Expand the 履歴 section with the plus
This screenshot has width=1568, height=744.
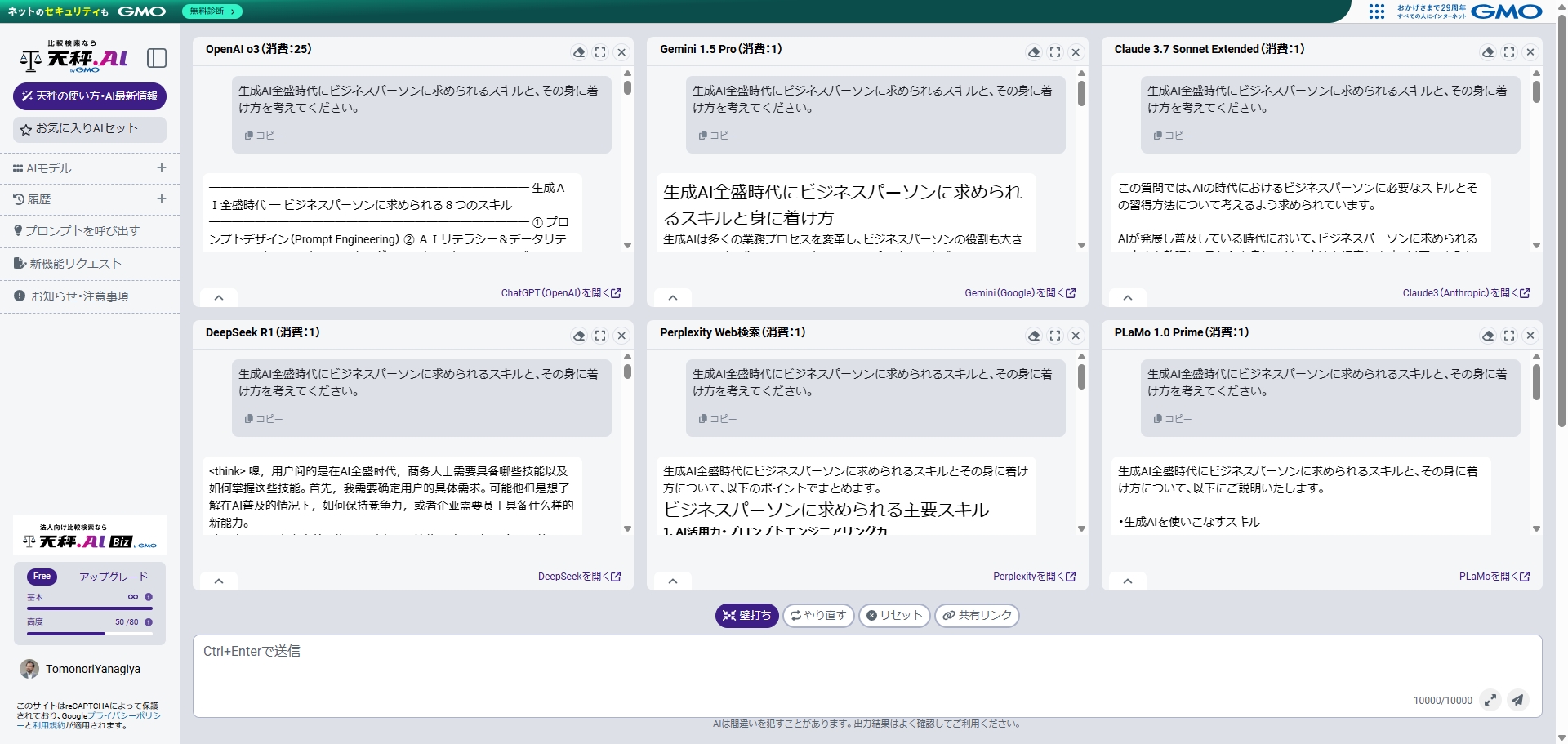pos(162,199)
